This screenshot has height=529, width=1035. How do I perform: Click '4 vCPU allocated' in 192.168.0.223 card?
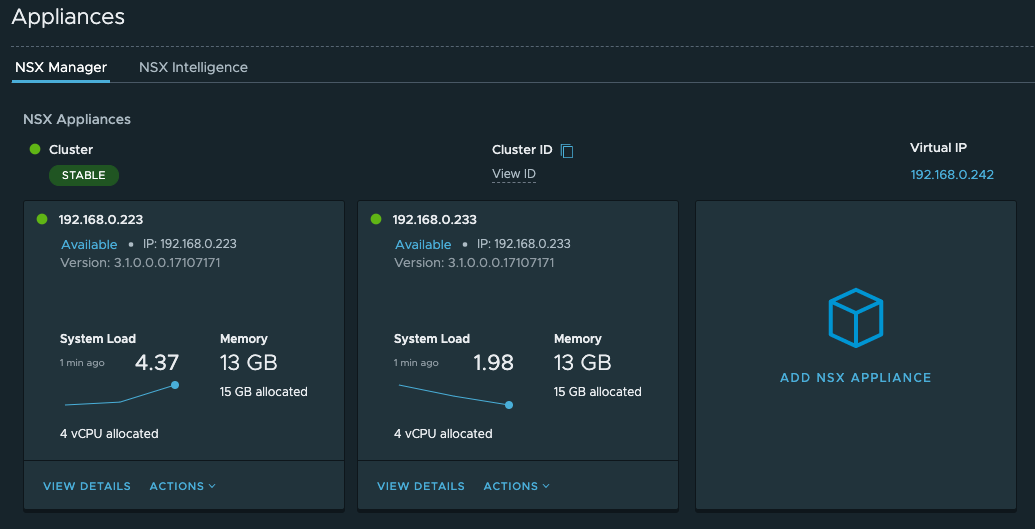pyautogui.click(x=109, y=434)
